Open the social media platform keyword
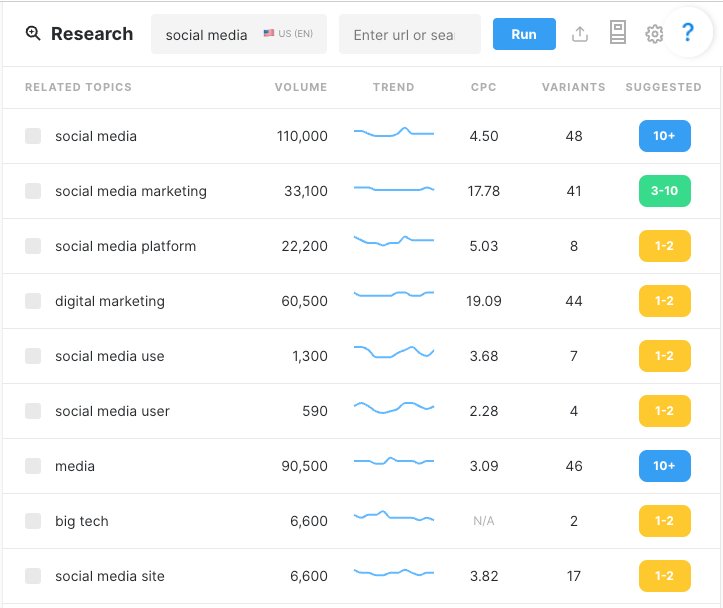Screen dimensions: 723x608 125,246
